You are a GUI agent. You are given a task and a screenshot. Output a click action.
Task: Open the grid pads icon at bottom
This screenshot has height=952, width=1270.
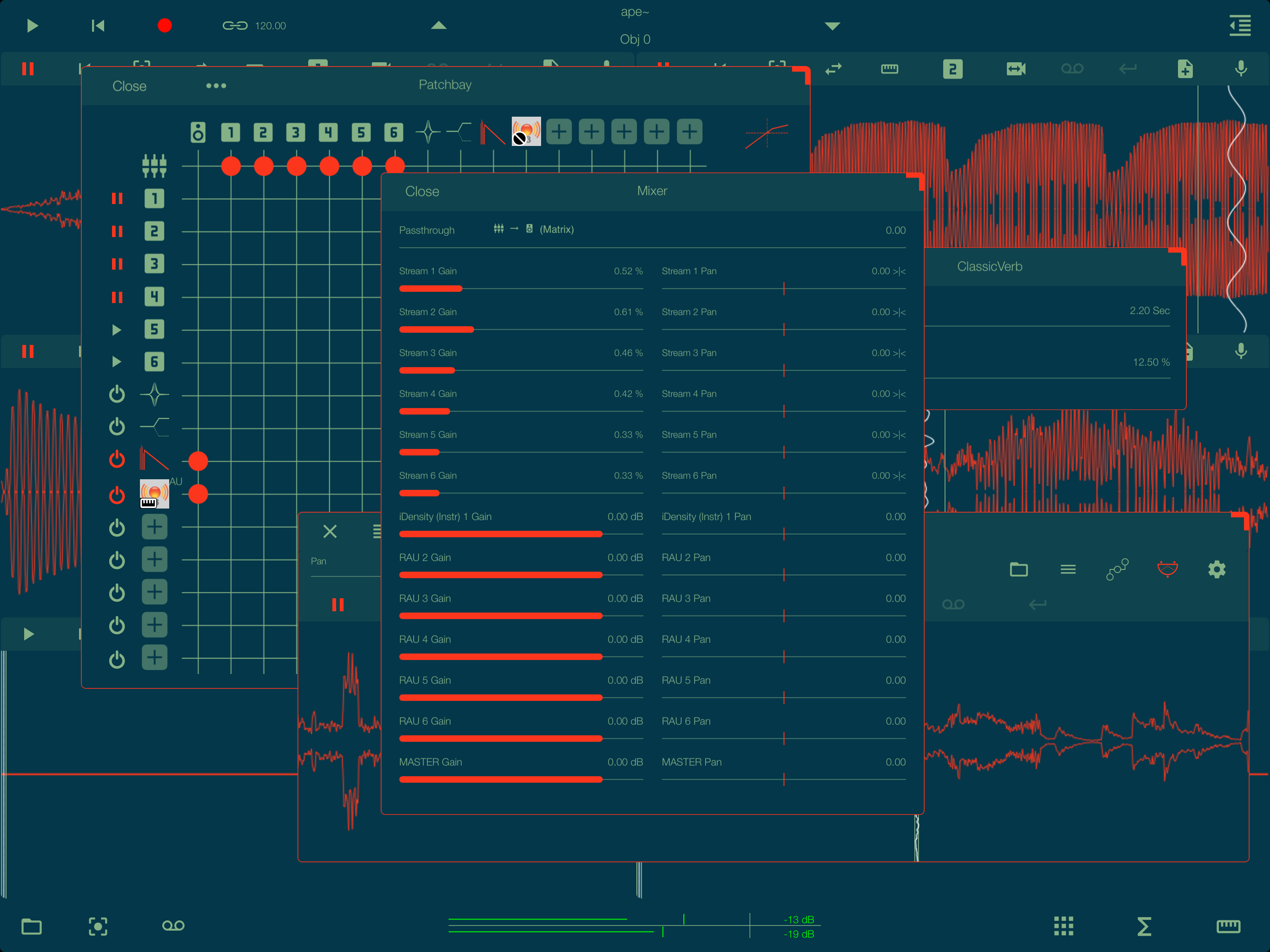[1063, 926]
